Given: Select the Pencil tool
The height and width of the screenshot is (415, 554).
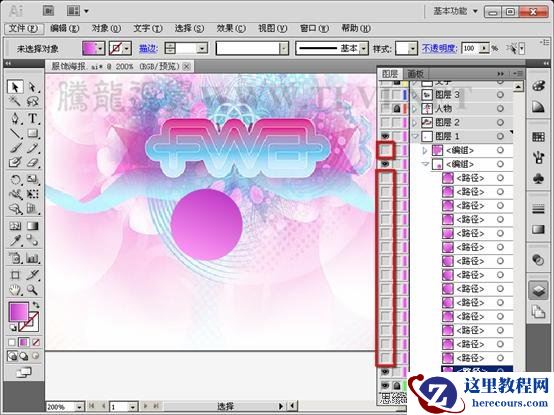Looking at the screenshot, I should tap(33, 148).
